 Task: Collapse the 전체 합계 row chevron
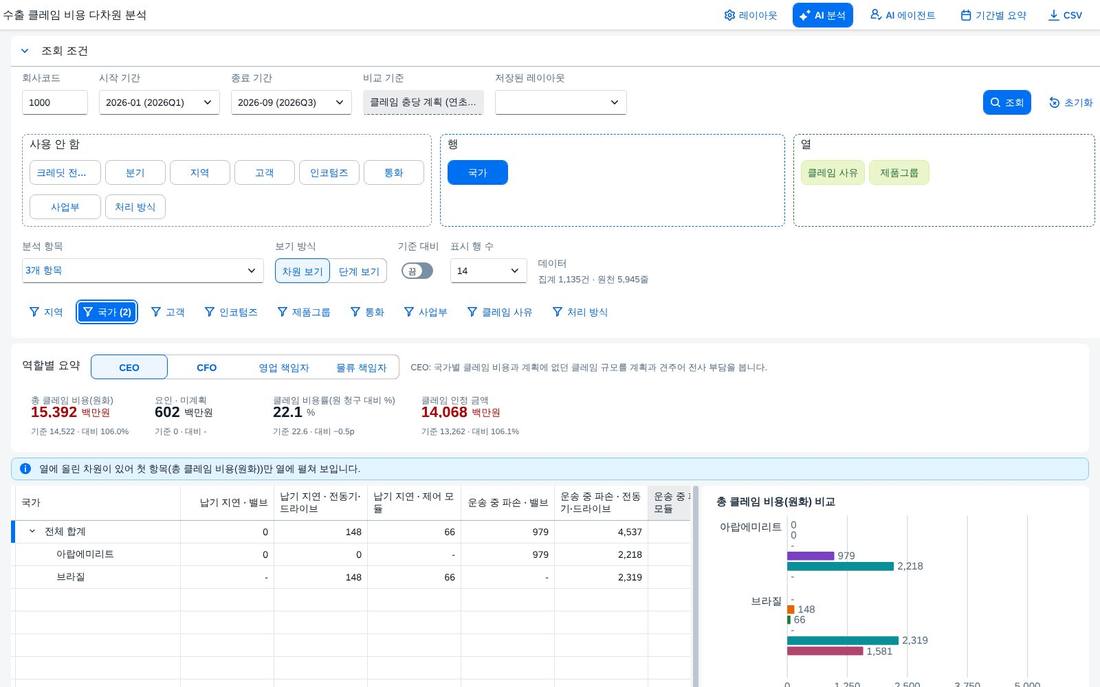(32, 531)
